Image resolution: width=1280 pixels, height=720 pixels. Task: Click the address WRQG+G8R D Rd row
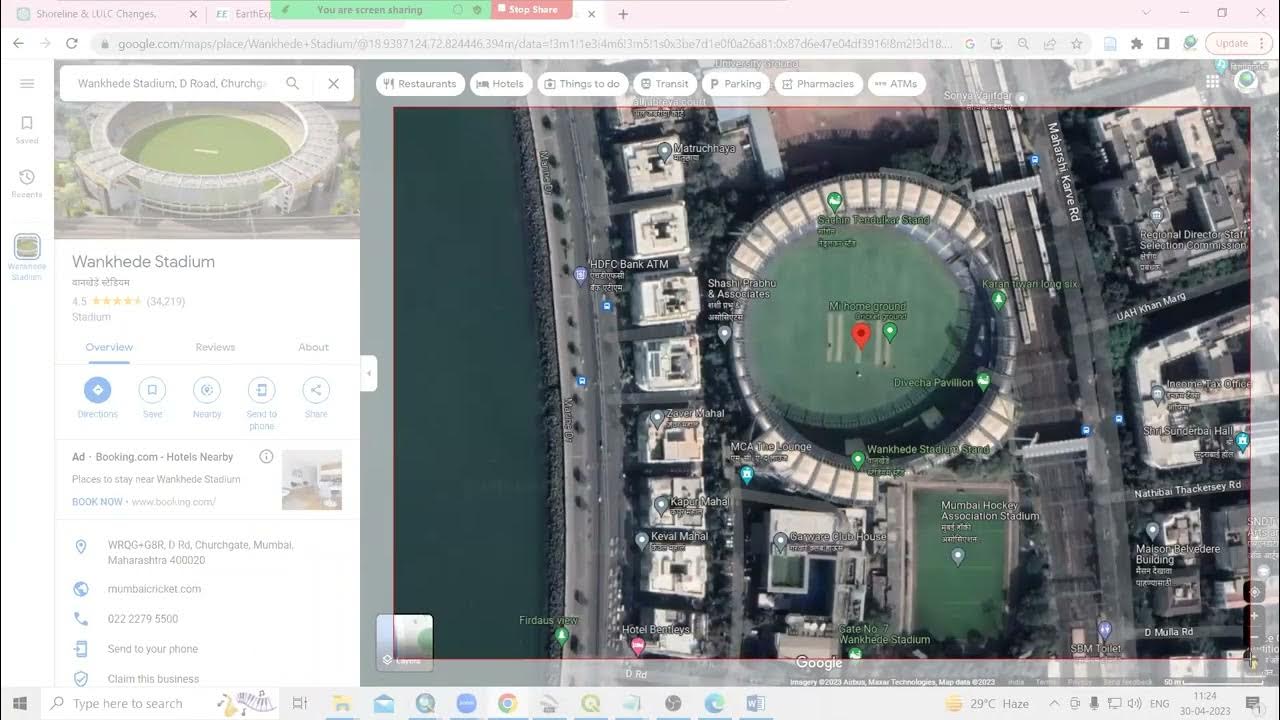pyautogui.click(x=207, y=553)
